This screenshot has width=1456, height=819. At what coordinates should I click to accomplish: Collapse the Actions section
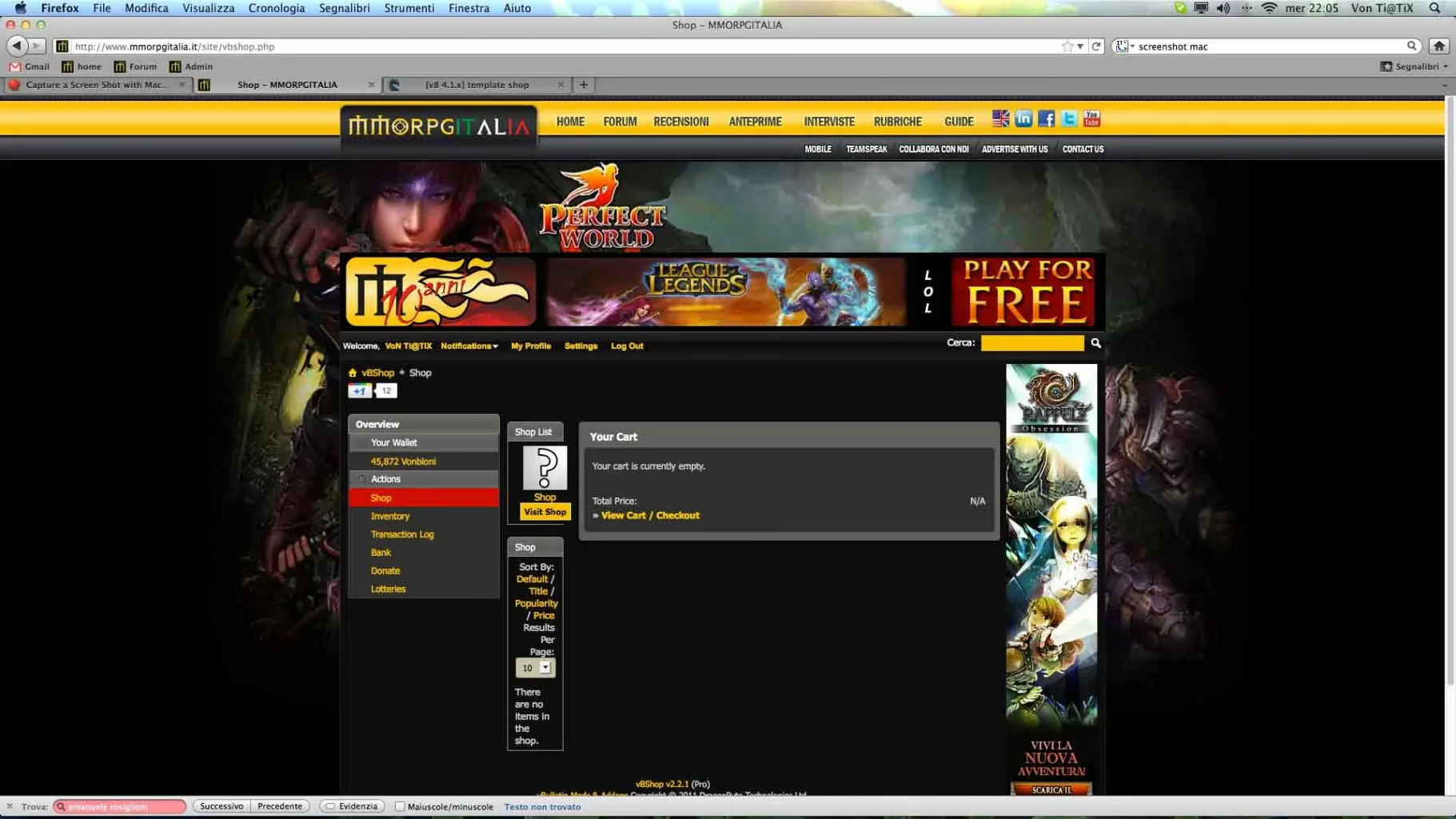click(362, 479)
